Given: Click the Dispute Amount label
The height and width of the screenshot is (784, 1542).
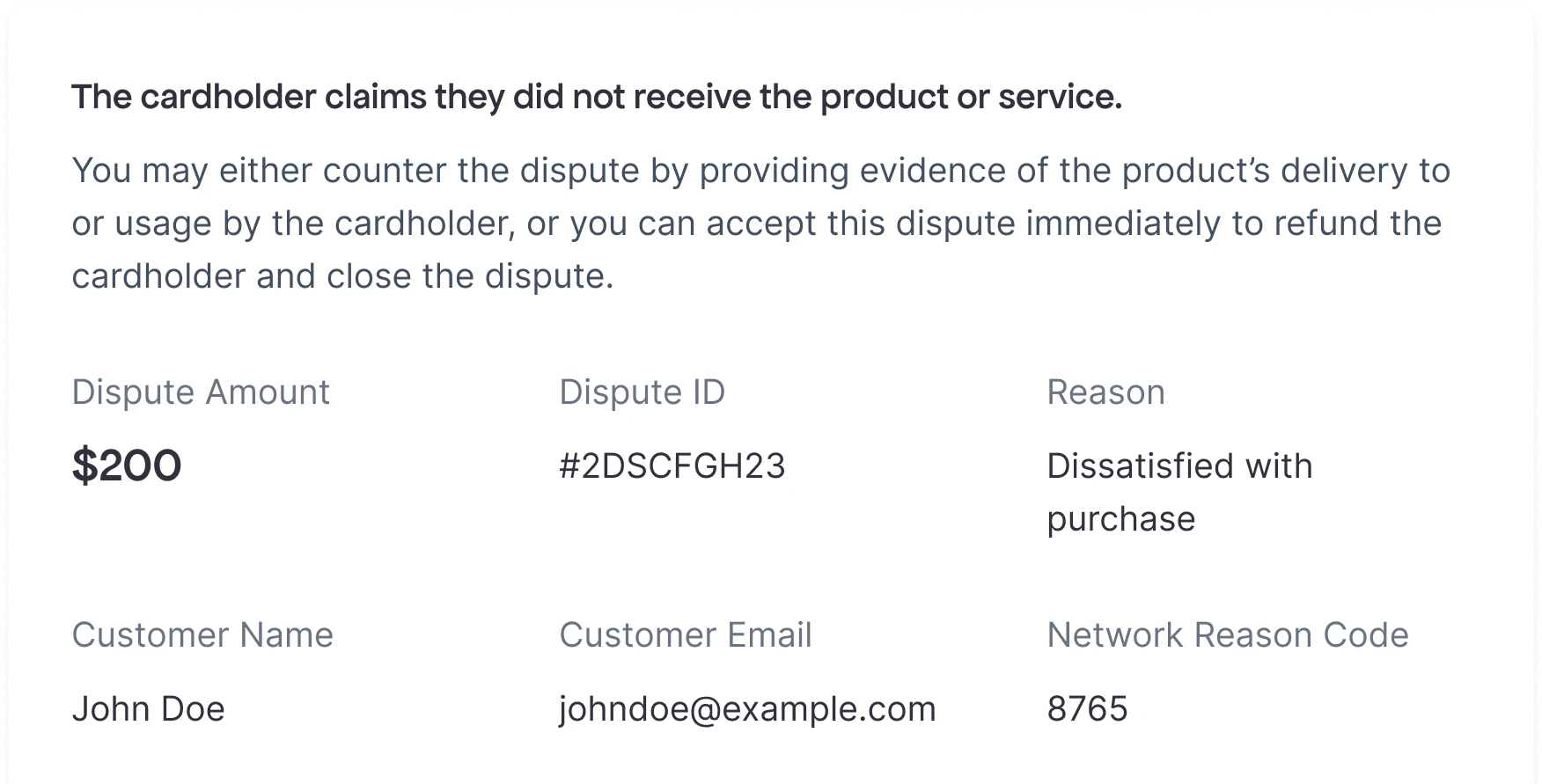Looking at the screenshot, I should (201, 392).
